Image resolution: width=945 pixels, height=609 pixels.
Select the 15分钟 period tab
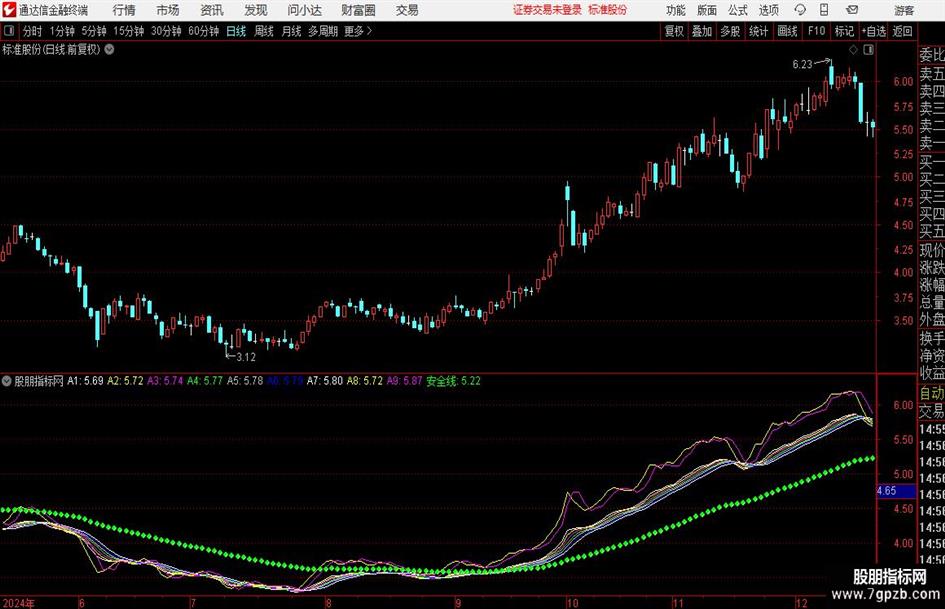coord(128,31)
